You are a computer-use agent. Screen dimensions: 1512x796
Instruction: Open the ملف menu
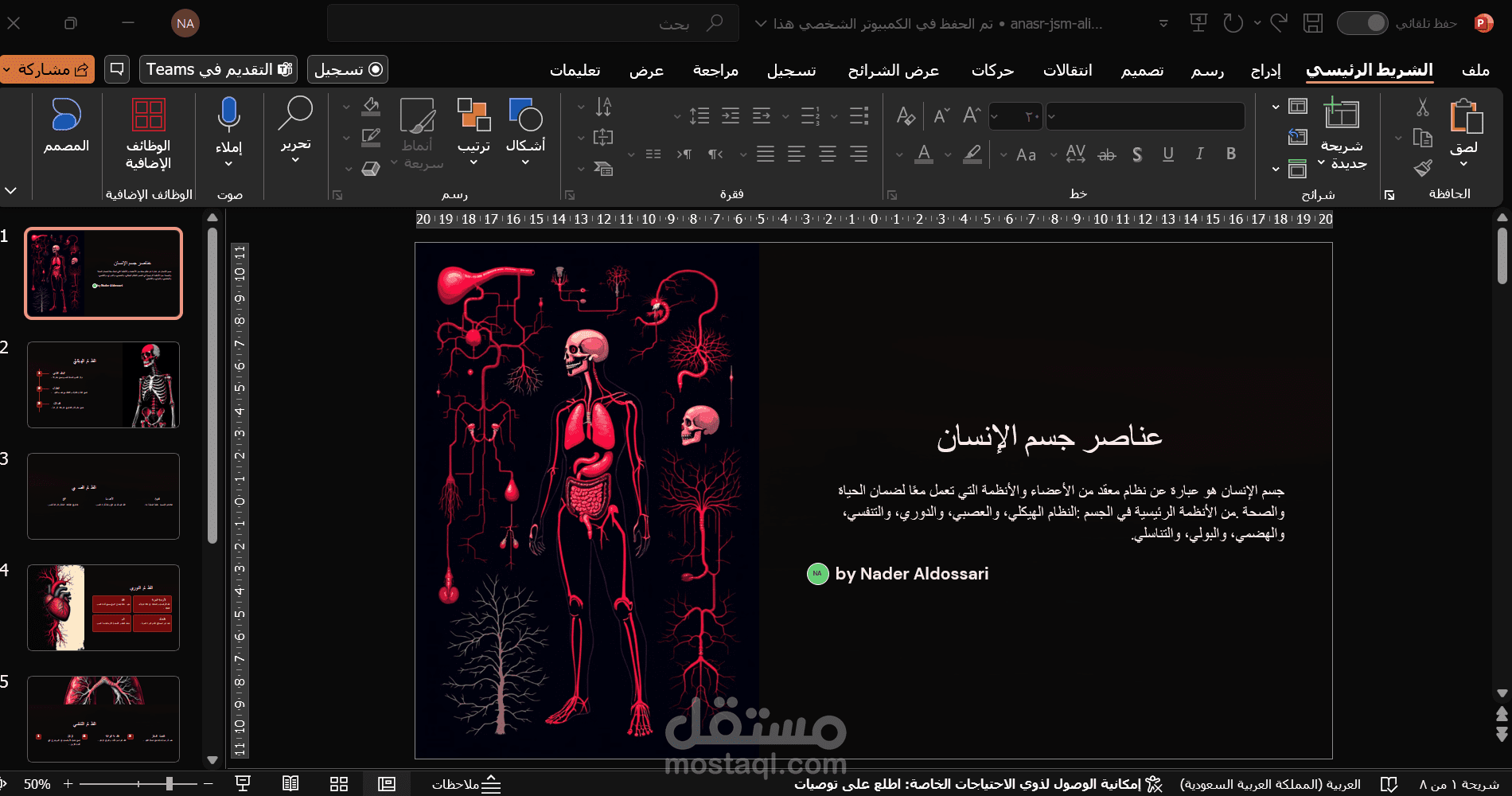click(1475, 70)
